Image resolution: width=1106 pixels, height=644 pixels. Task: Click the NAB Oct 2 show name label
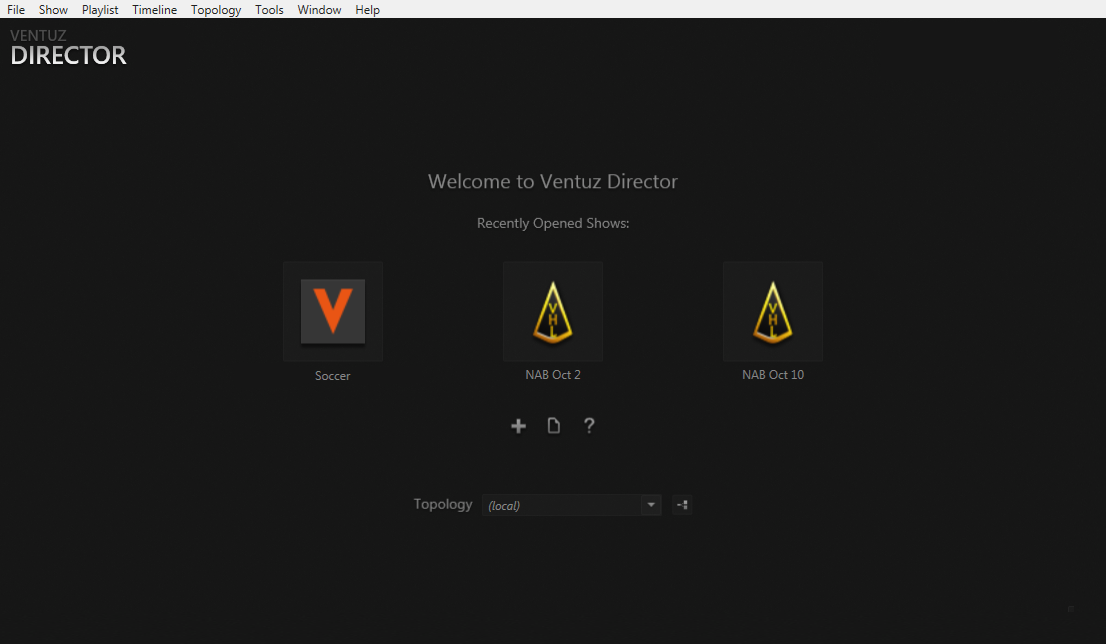[x=553, y=375]
